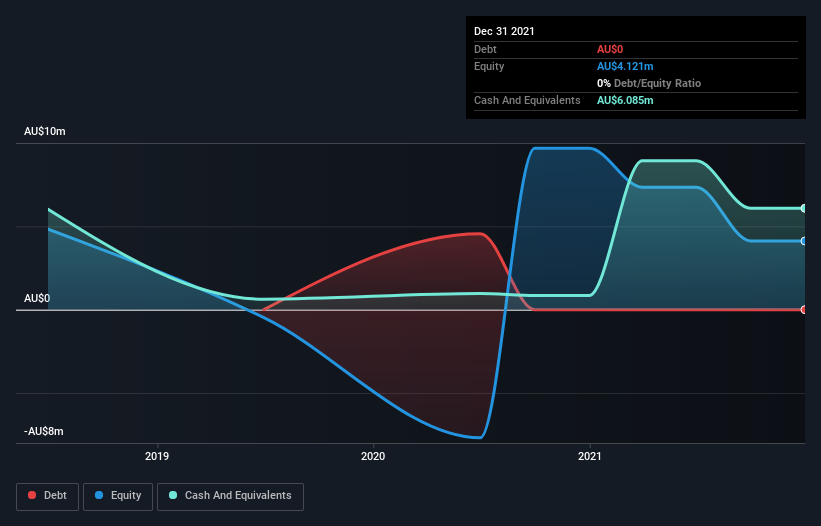Image resolution: width=821 pixels, height=526 pixels.
Task: Click the 2019 x-axis label
Action: 157,456
